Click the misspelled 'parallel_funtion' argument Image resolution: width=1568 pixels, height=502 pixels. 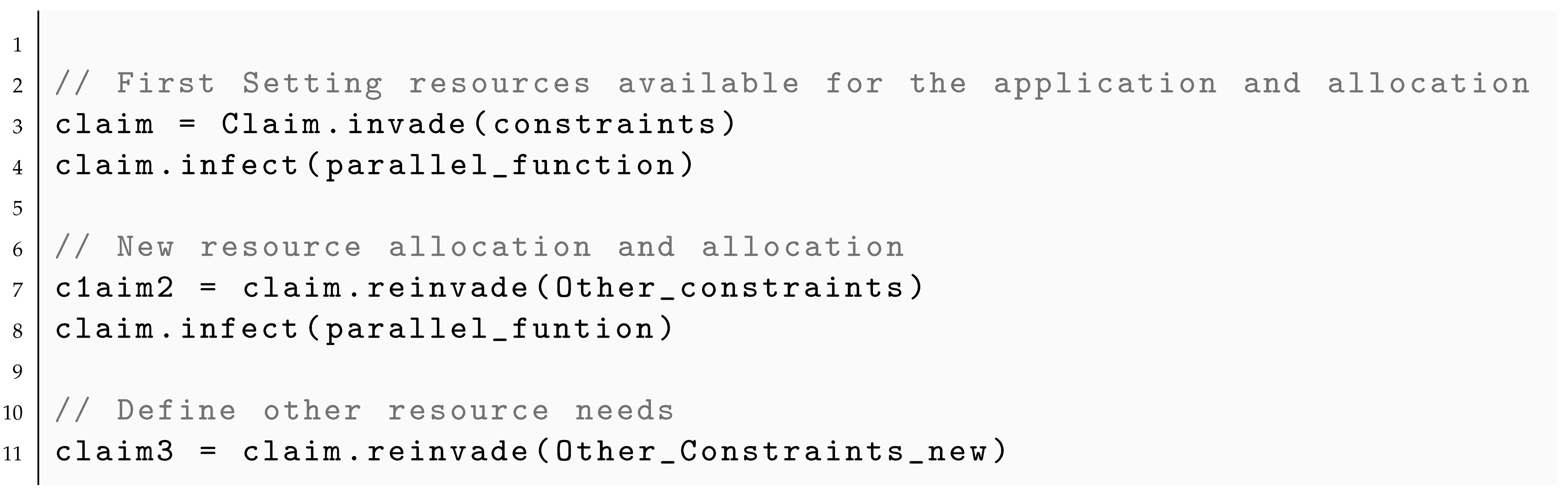pyautogui.click(x=490, y=329)
